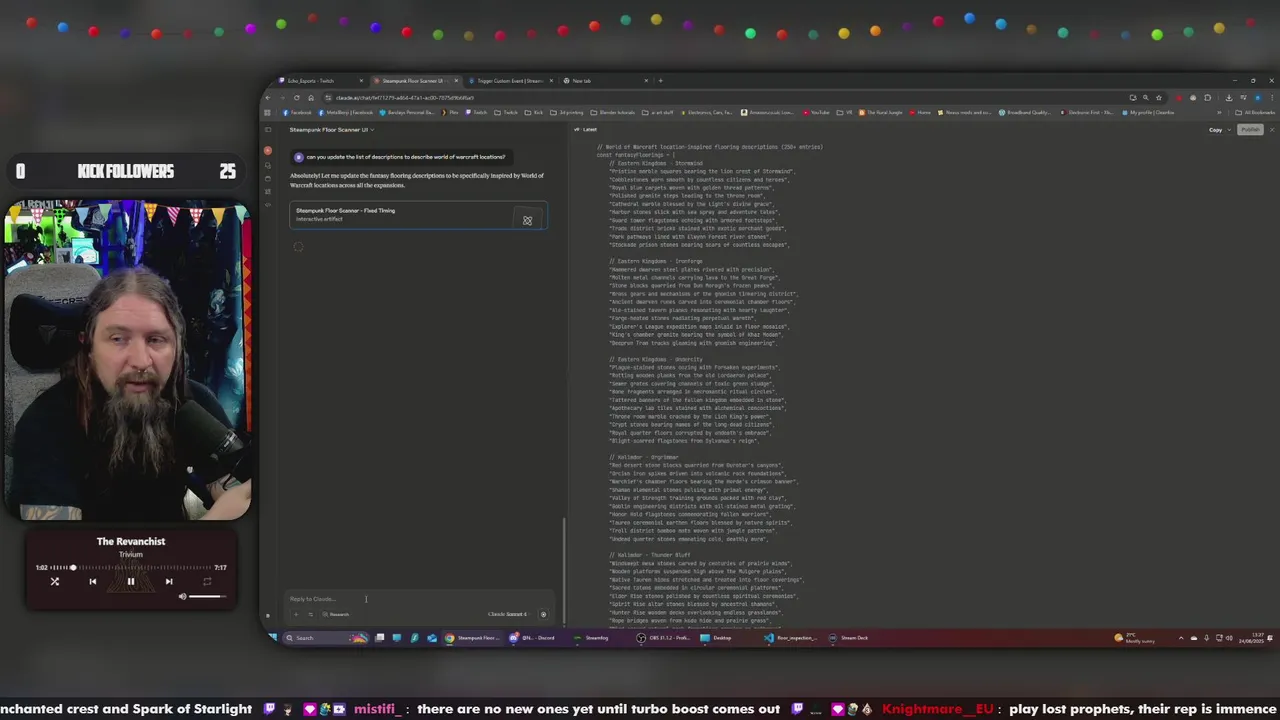This screenshot has width=1280, height=720.
Task: Open the Kick bookmark
Action: (535, 112)
